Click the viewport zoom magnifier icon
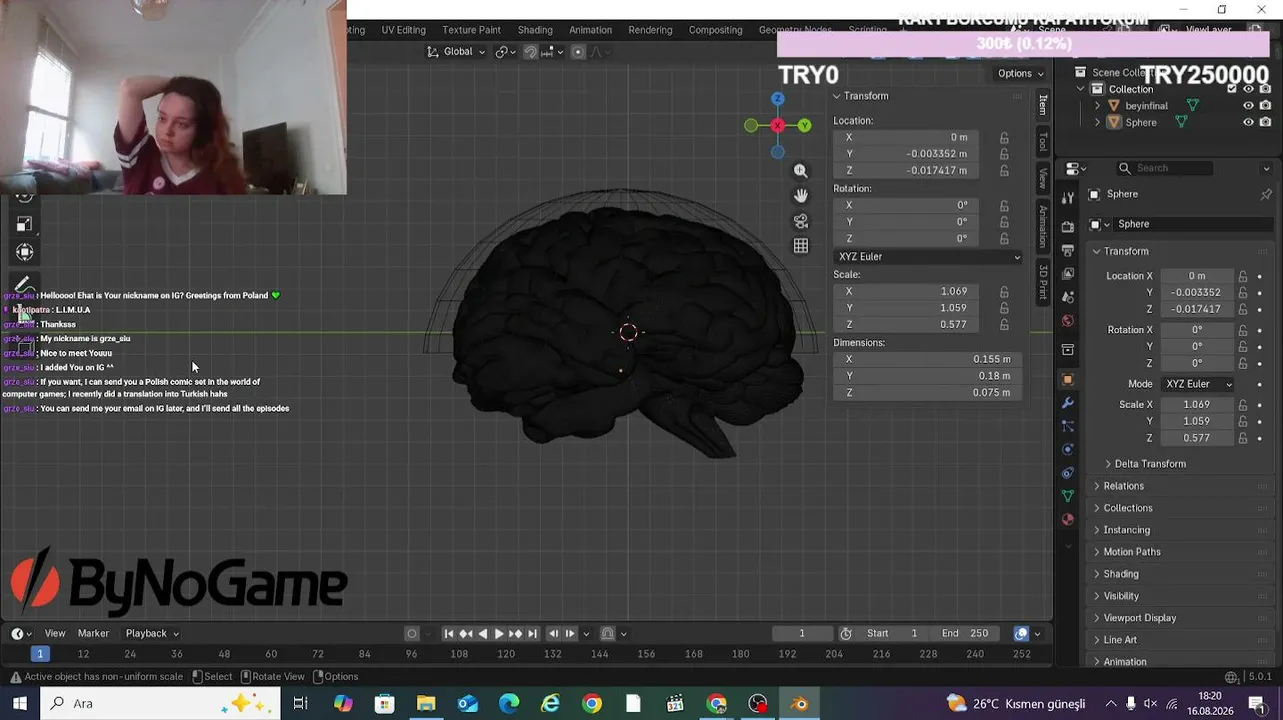The image size is (1283, 720). 800,171
